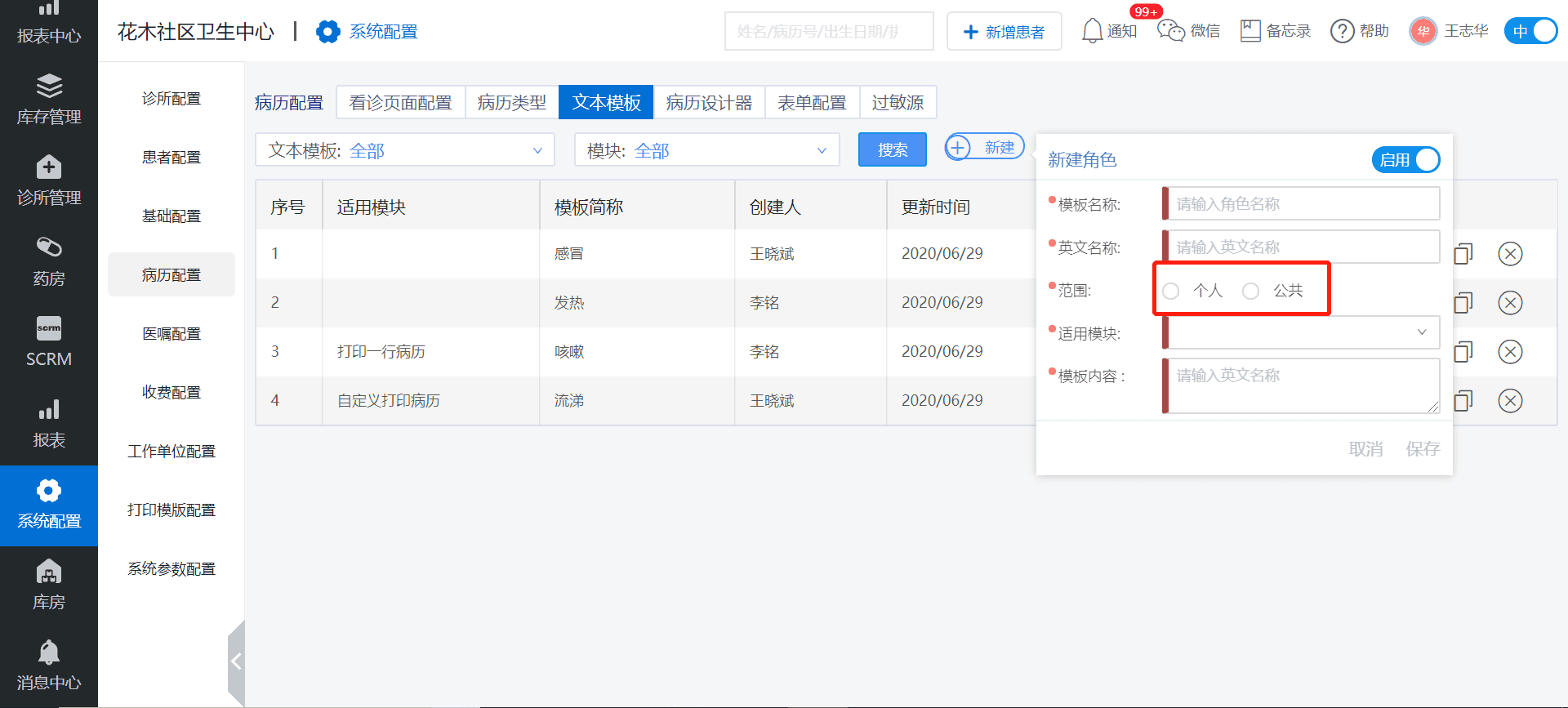The image size is (1568, 708).
Task: Click the blue 搜索 button
Action: tap(892, 150)
